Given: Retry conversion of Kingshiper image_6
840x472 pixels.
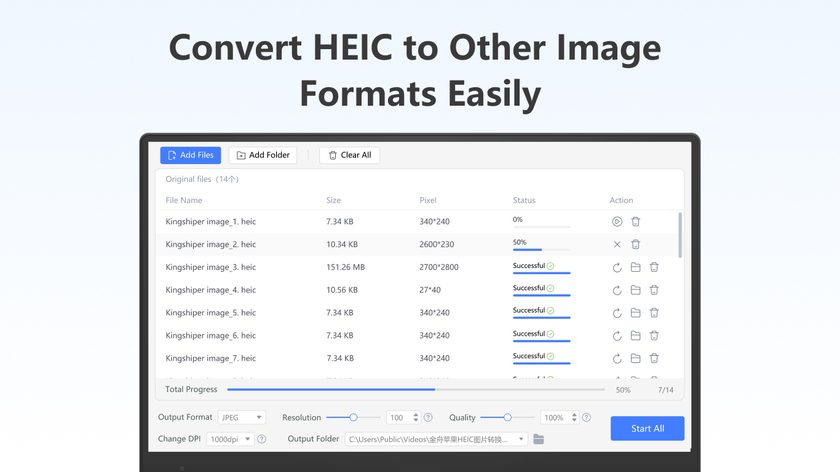Looking at the screenshot, I should click(616, 336).
